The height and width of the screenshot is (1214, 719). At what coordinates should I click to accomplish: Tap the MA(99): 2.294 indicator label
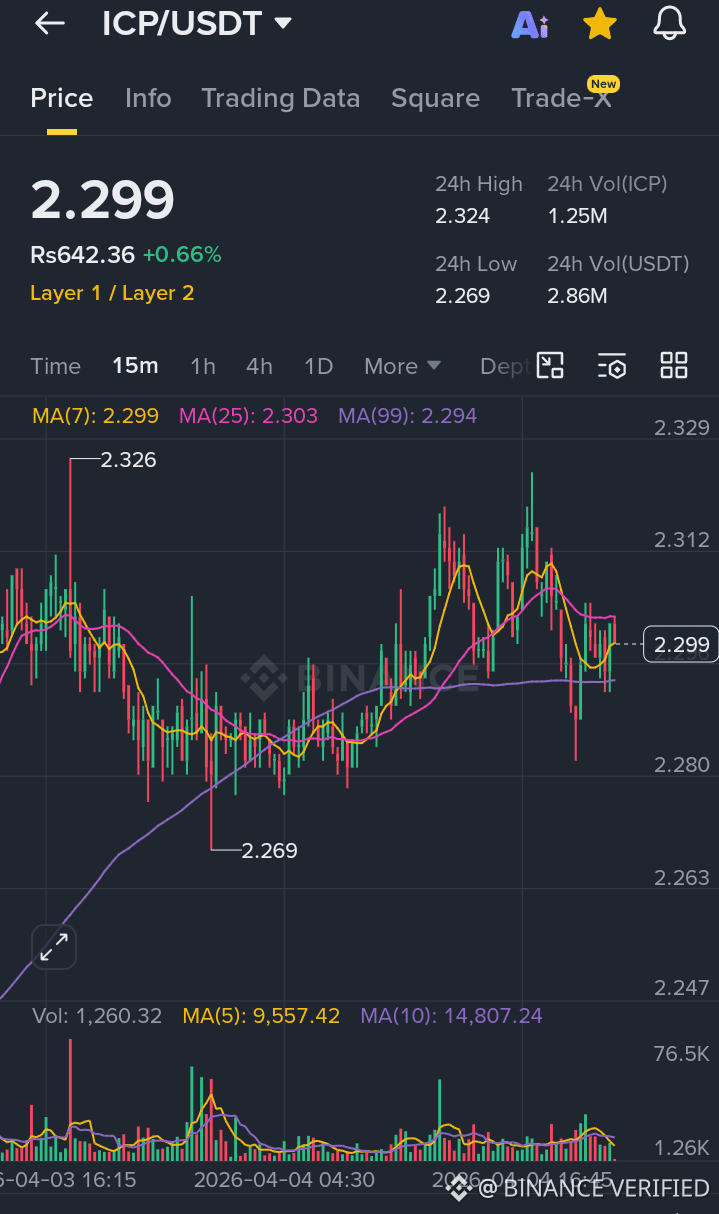click(x=407, y=415)
